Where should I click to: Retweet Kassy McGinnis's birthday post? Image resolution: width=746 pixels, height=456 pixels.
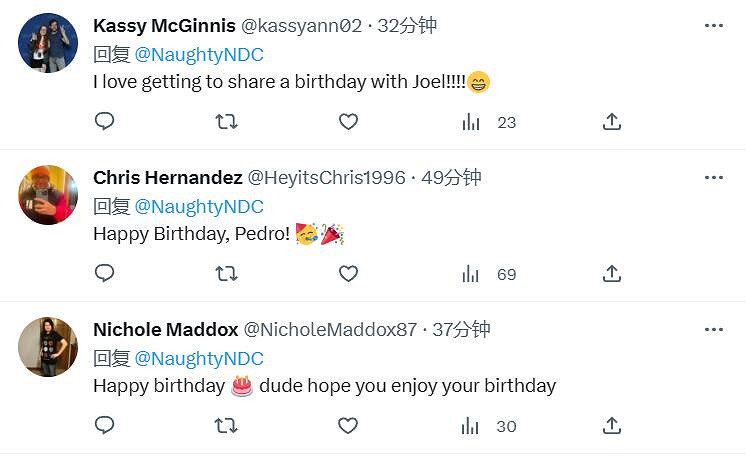(x=226, y=122)
